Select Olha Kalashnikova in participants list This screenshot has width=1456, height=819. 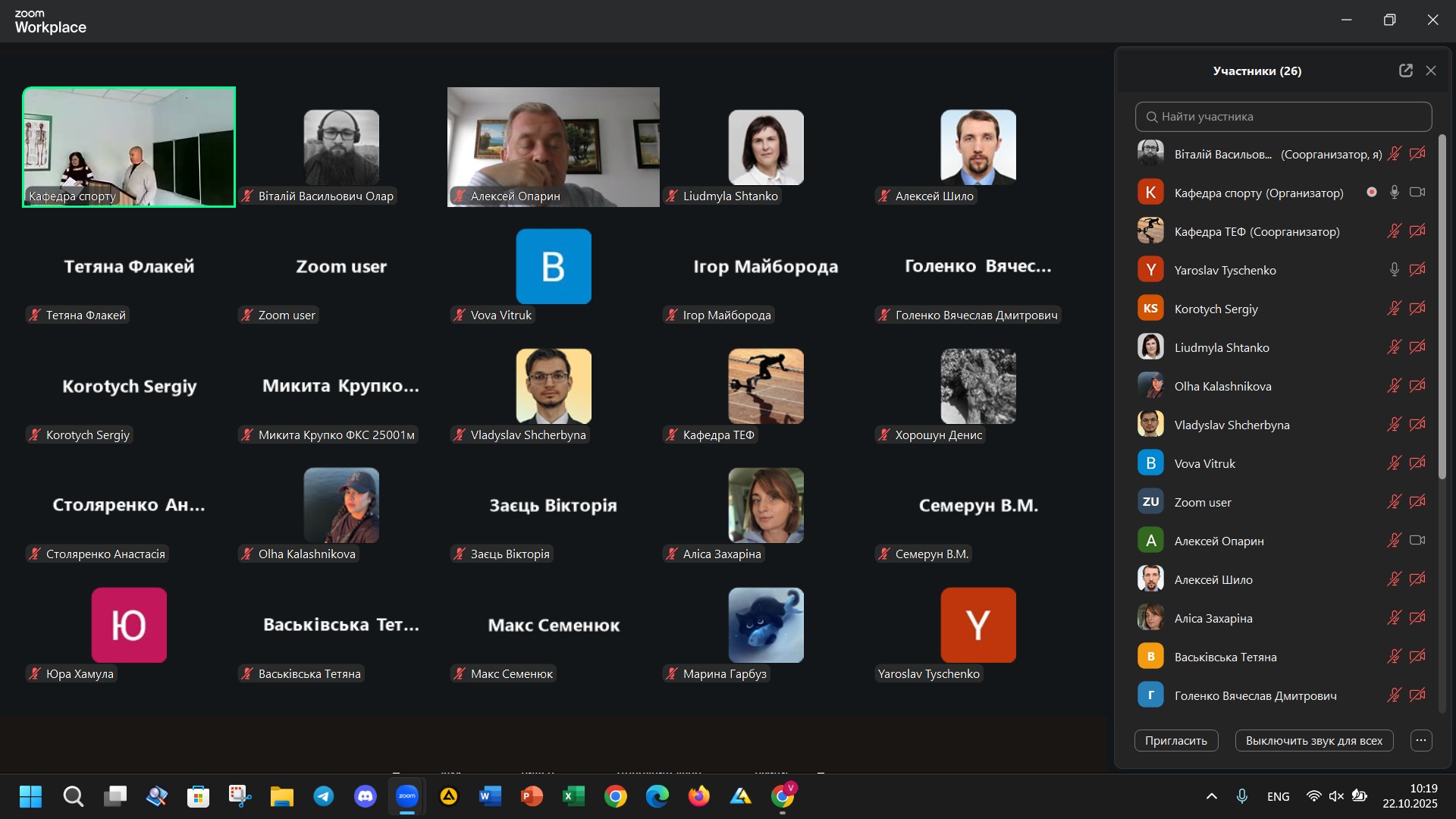click(x=1222, y=386)
